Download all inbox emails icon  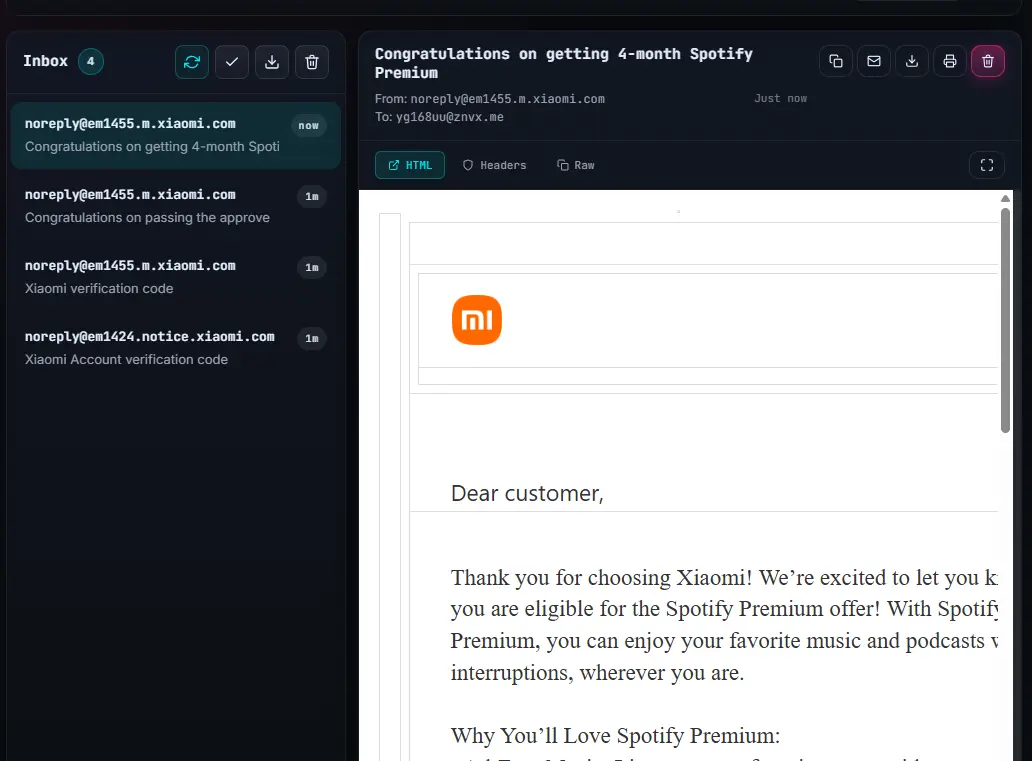point(272,62)
